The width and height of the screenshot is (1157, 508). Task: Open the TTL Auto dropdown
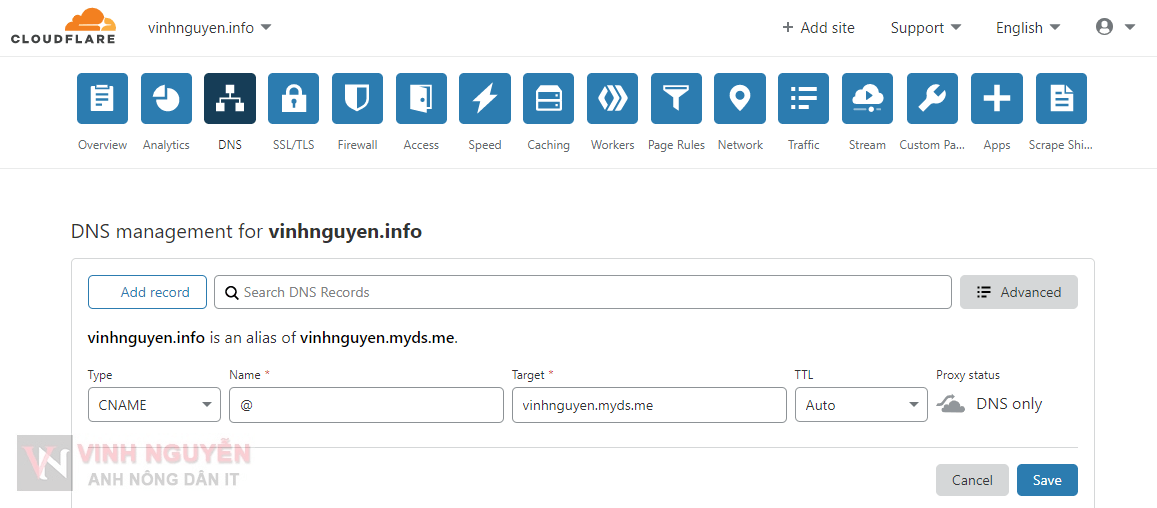tap(861, 405)
